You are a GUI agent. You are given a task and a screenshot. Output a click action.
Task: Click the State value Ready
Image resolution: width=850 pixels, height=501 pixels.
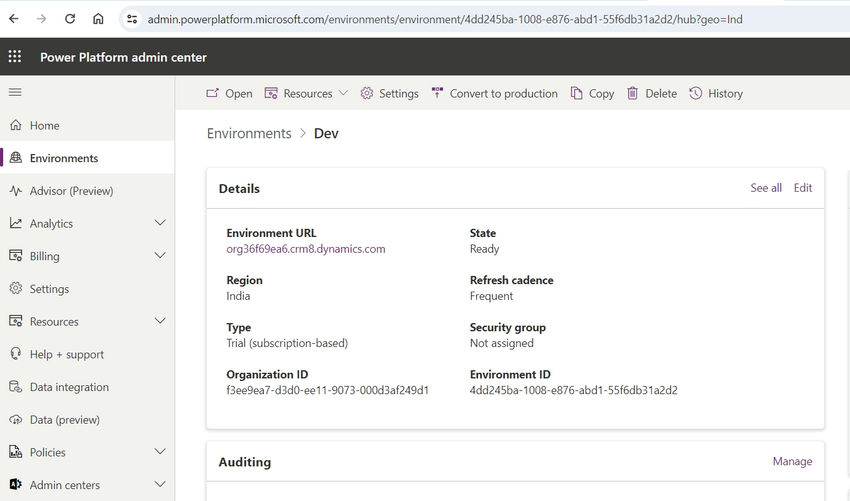(x=484, y=249)
